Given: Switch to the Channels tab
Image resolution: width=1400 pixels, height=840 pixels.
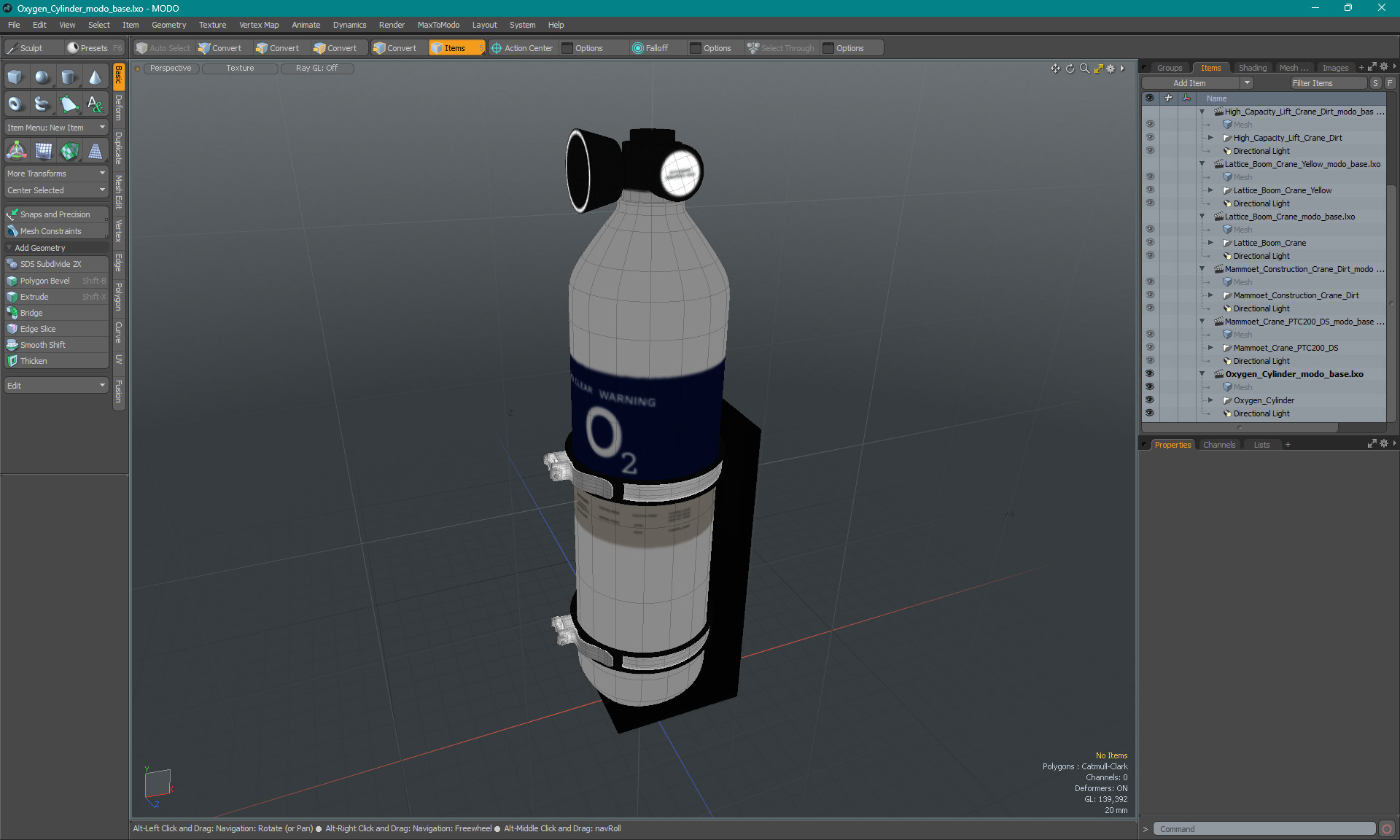Looking at the screenshot, I should (x=1219, y=445).
